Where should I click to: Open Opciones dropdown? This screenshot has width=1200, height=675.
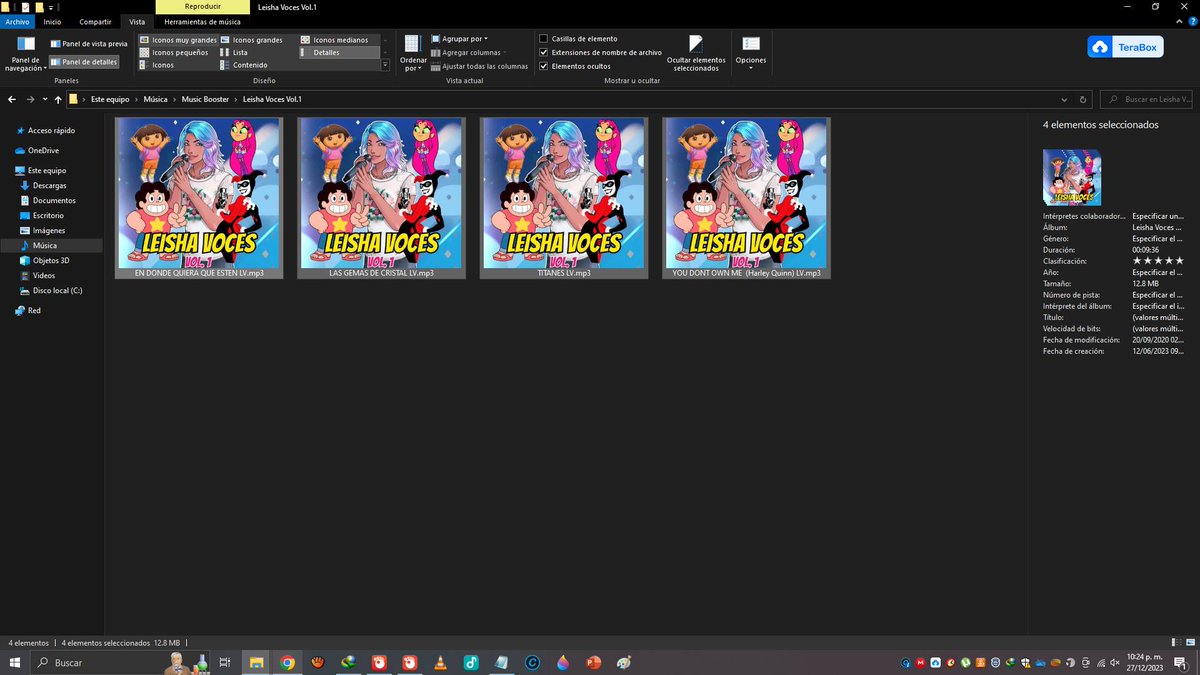pyautogui.click(x=751, y=53)
